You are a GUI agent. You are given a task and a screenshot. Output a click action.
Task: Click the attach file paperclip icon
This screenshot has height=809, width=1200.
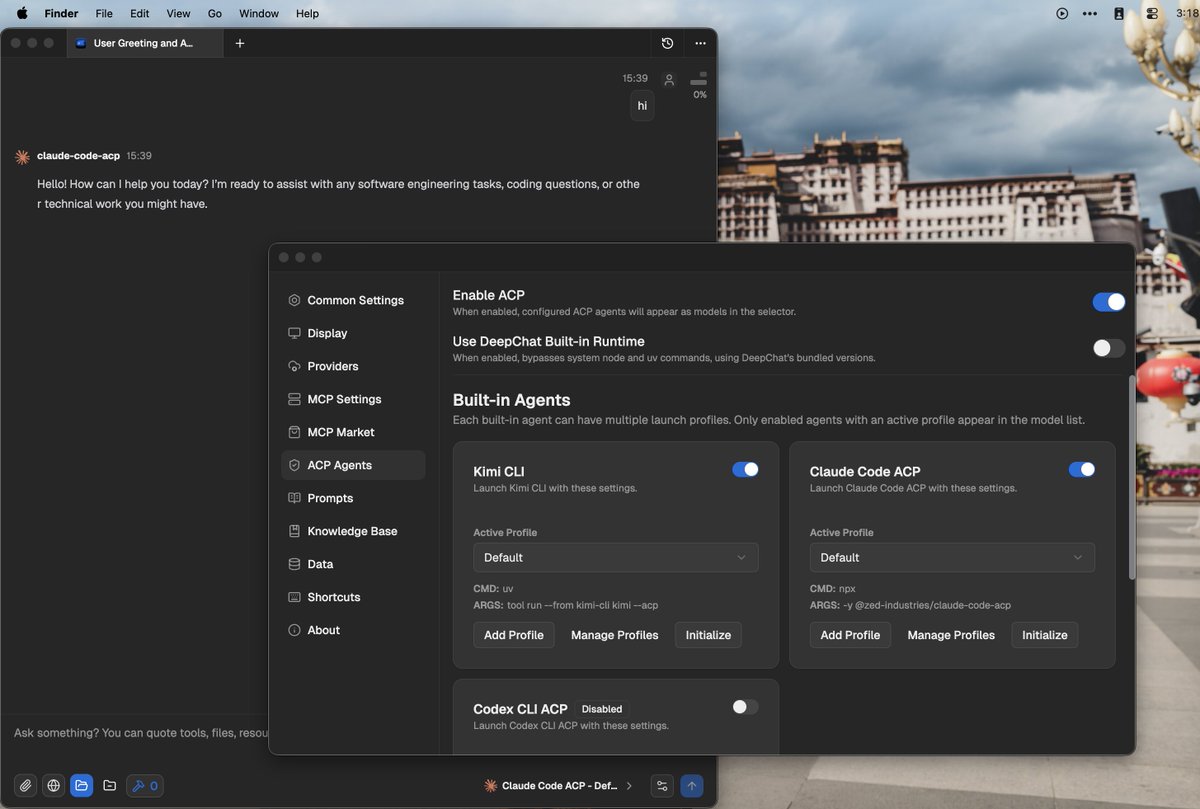(26, 786)
